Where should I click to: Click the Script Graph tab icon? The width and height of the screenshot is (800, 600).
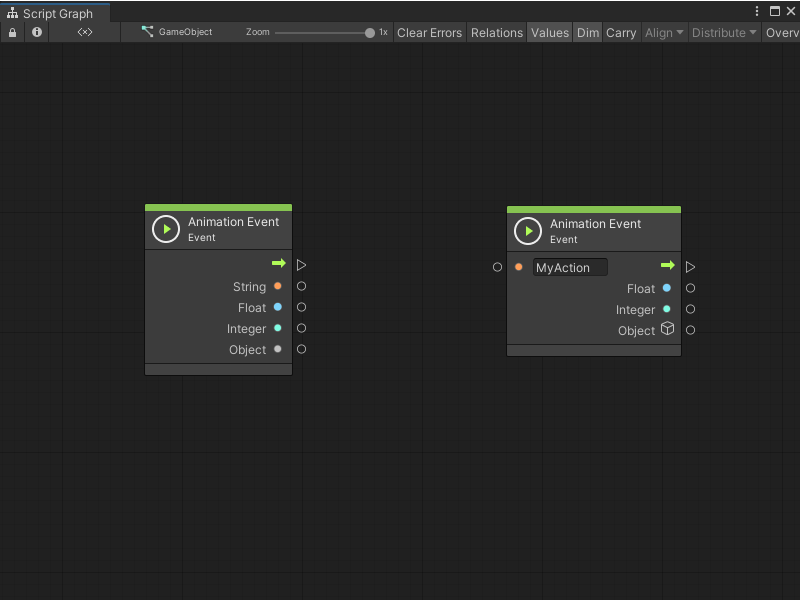(11, 14)
